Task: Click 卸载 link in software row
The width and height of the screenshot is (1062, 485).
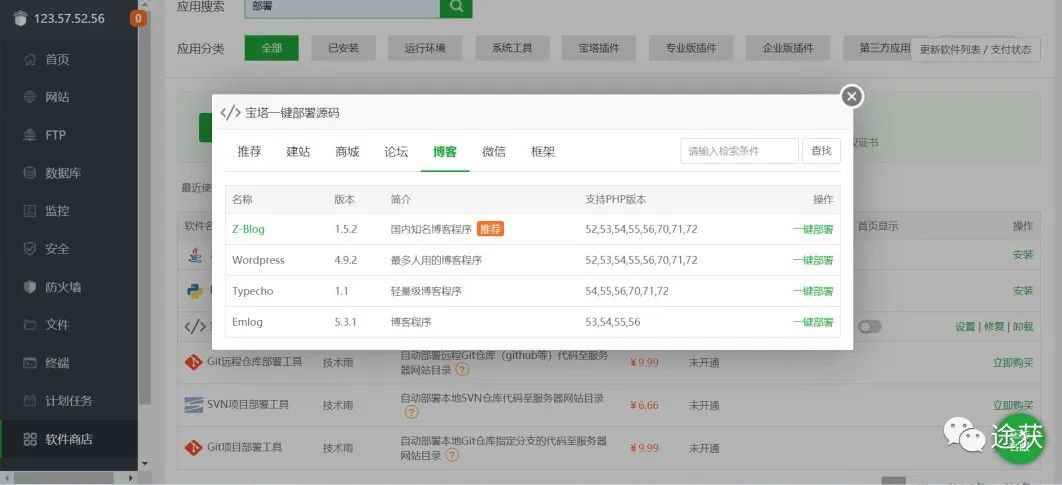Action: (x=1024, y=326)
